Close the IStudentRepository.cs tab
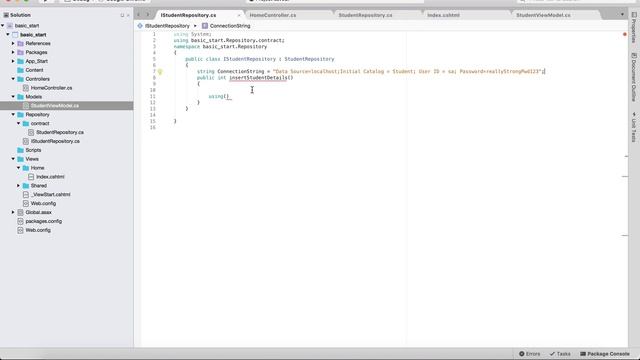Viewport: 640px width, 360px height. [x=239, y=15]
